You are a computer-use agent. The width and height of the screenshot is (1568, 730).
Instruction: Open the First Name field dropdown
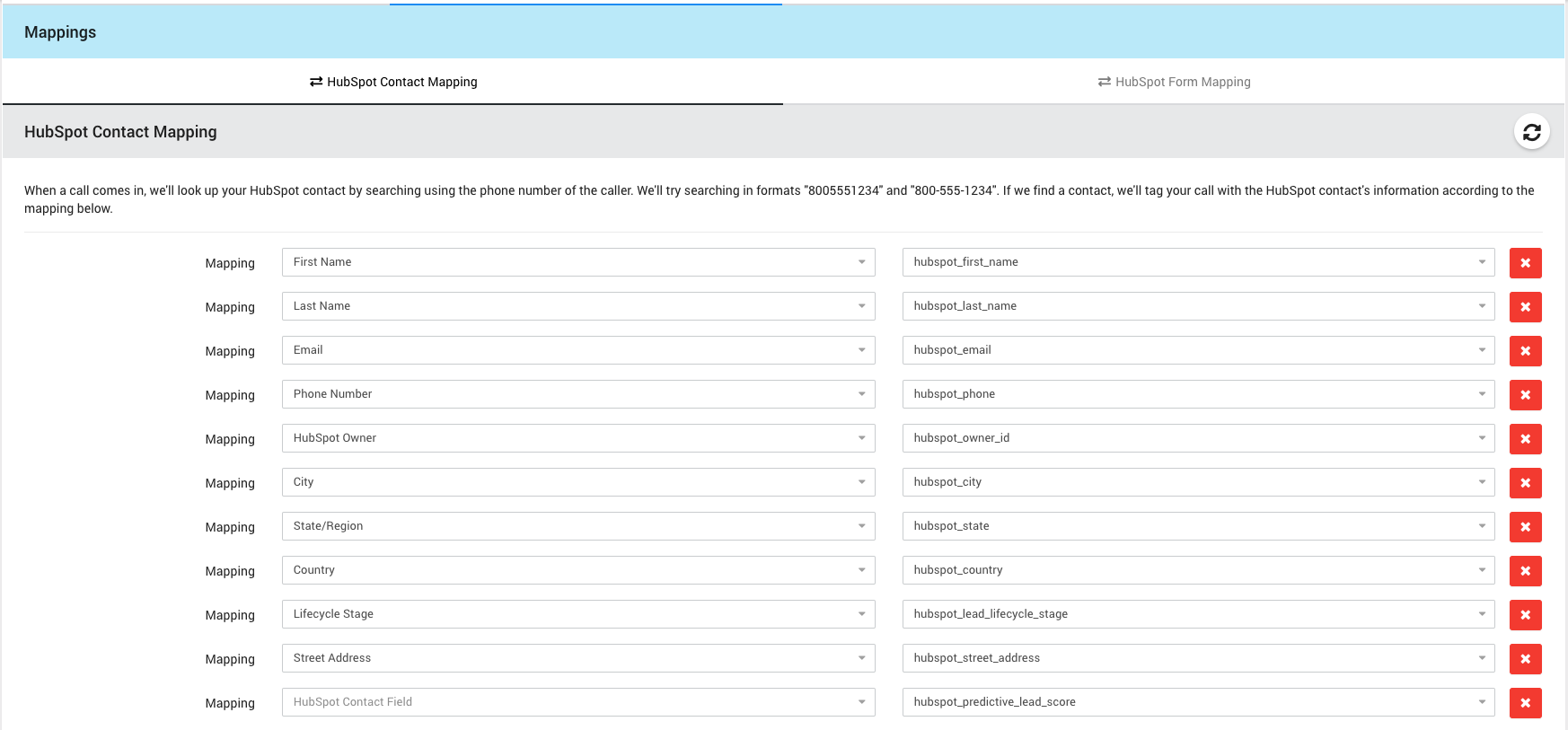(x=577, y=262)
